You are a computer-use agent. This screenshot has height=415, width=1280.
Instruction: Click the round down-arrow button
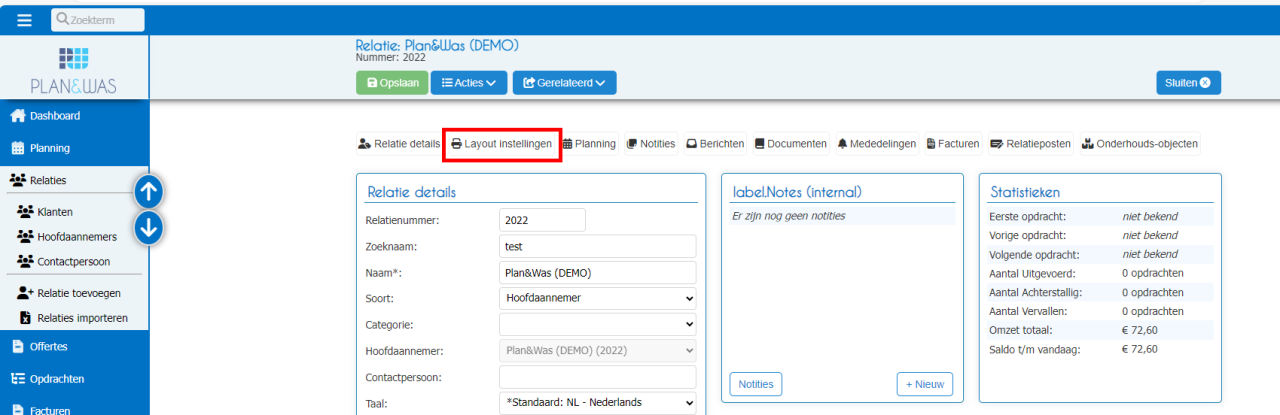149,228
